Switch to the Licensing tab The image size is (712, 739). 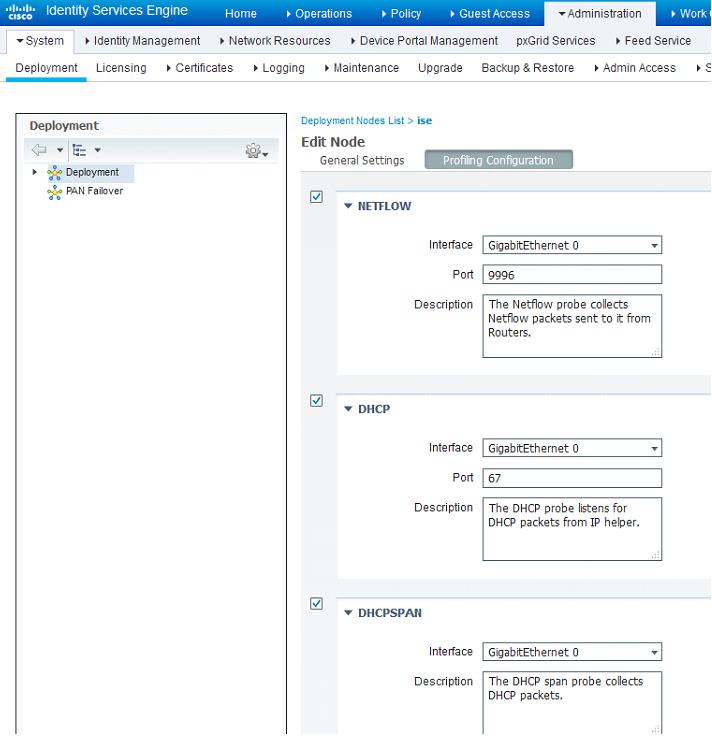[x=121, y=68]
